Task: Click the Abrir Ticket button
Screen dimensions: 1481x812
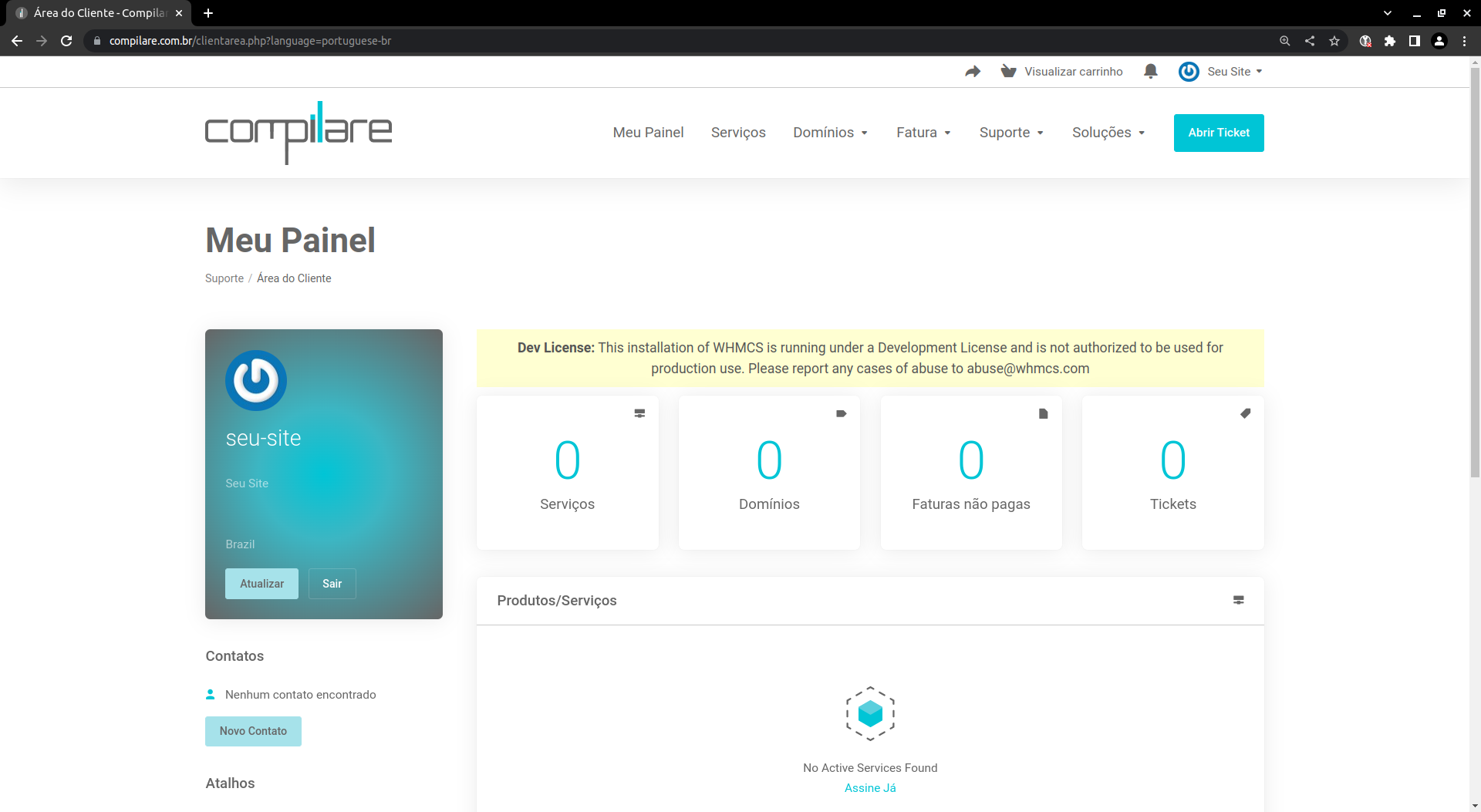Action: click(x=1219, y=133)
